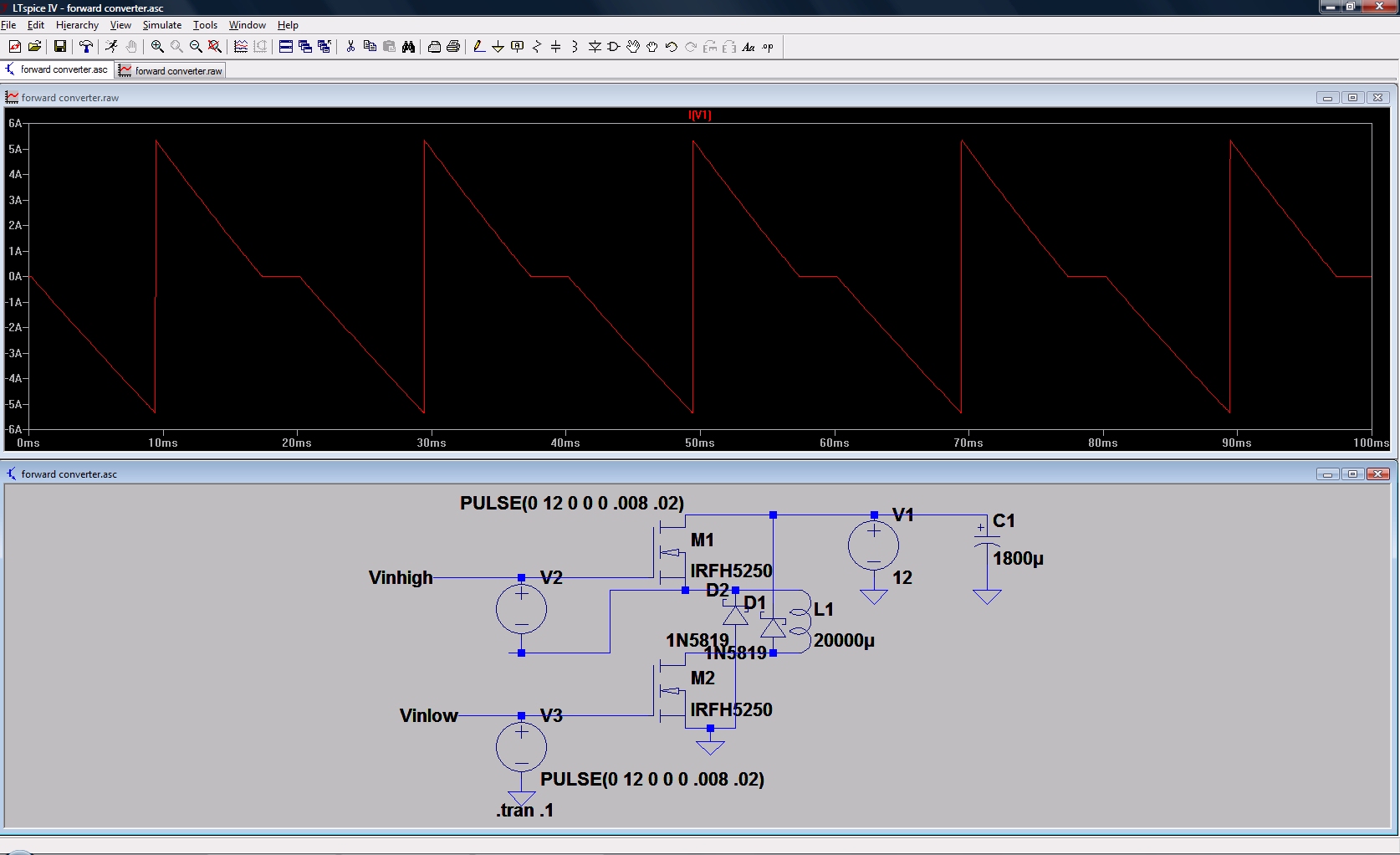Click the Copy icon in the toolbar
The height and width of the screenshot is (855, 1400).
[370, 47]
